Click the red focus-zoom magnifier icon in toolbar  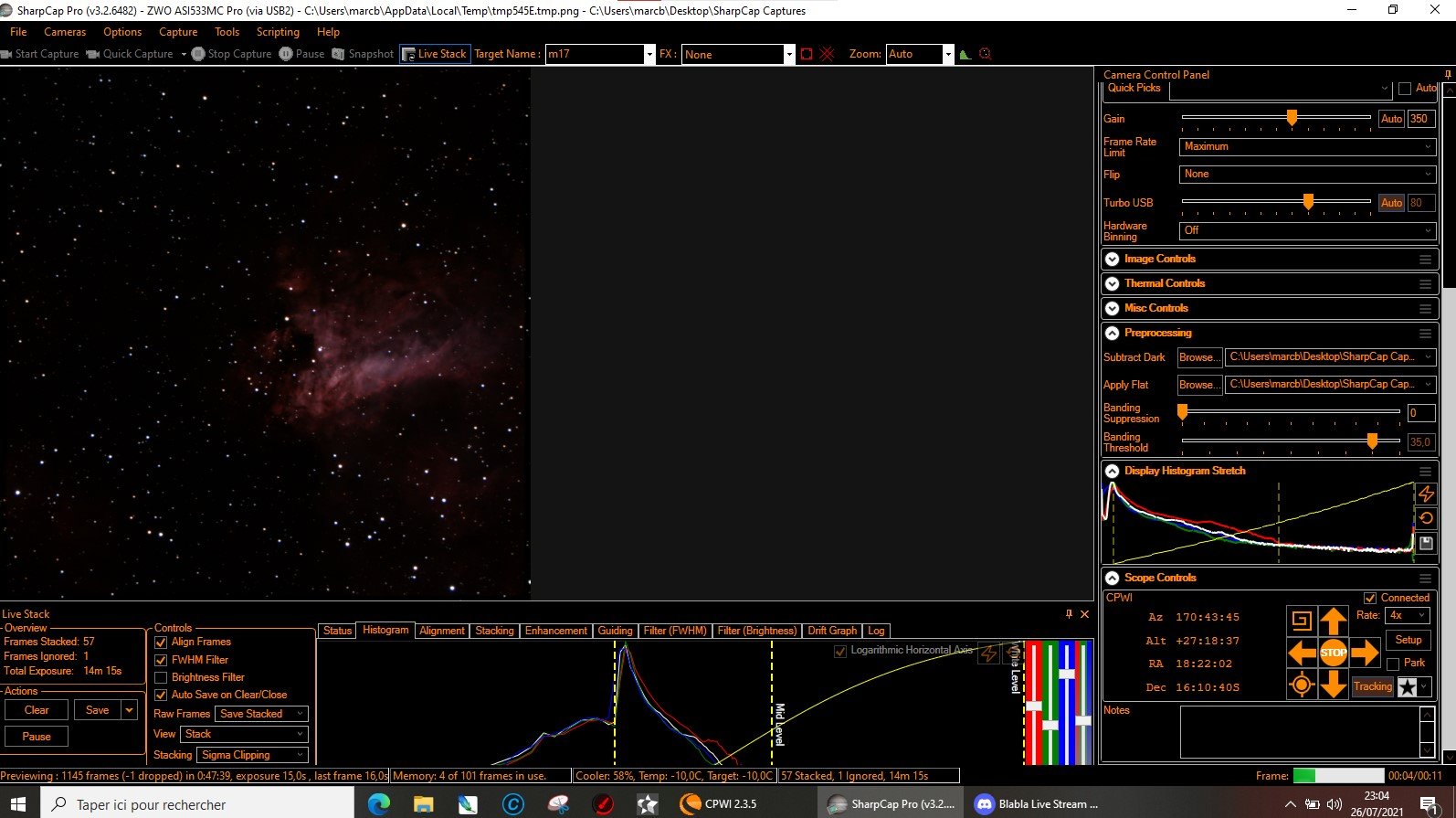(986, 54)
